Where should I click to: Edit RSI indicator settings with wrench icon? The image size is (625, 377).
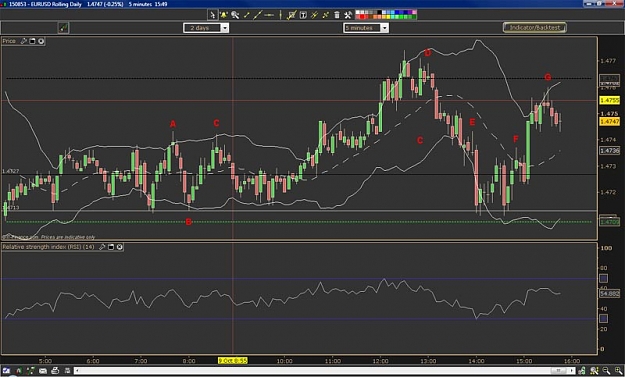(x=102, y=247)
